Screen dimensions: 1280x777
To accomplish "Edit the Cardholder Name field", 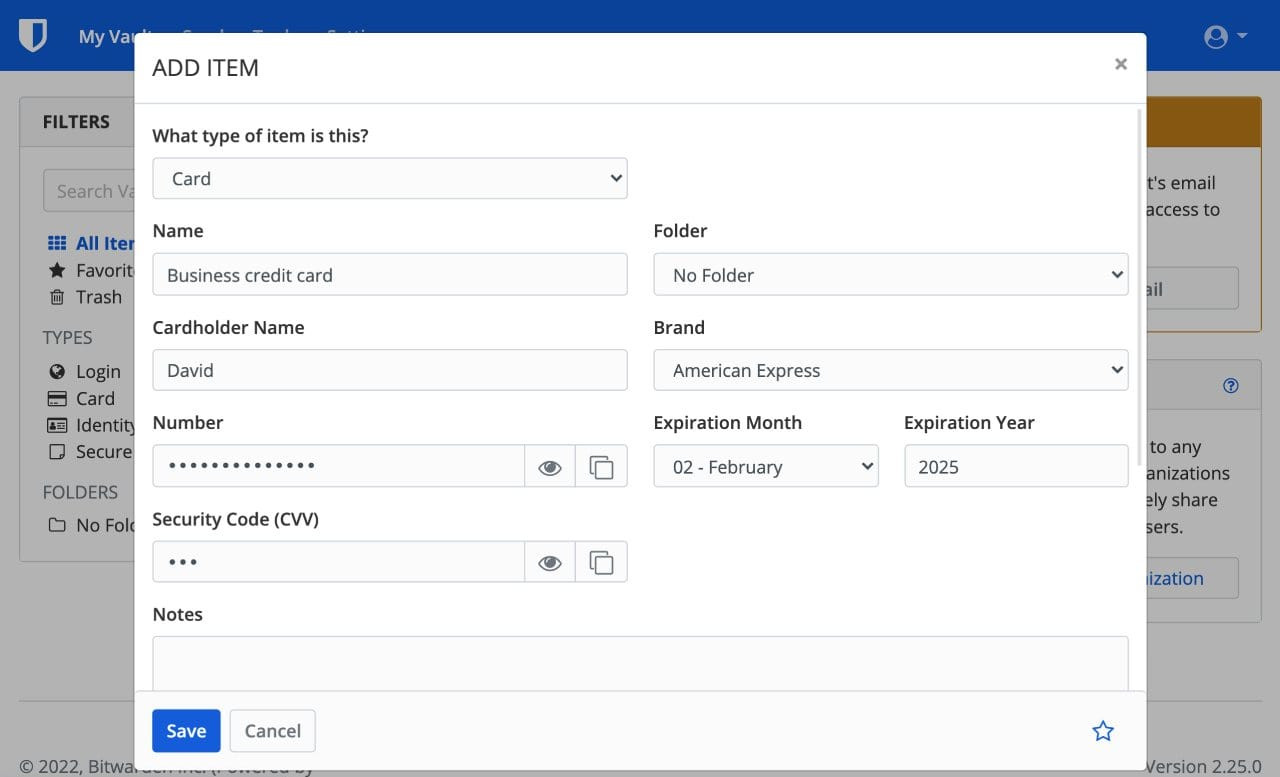I will click(390, 370).
